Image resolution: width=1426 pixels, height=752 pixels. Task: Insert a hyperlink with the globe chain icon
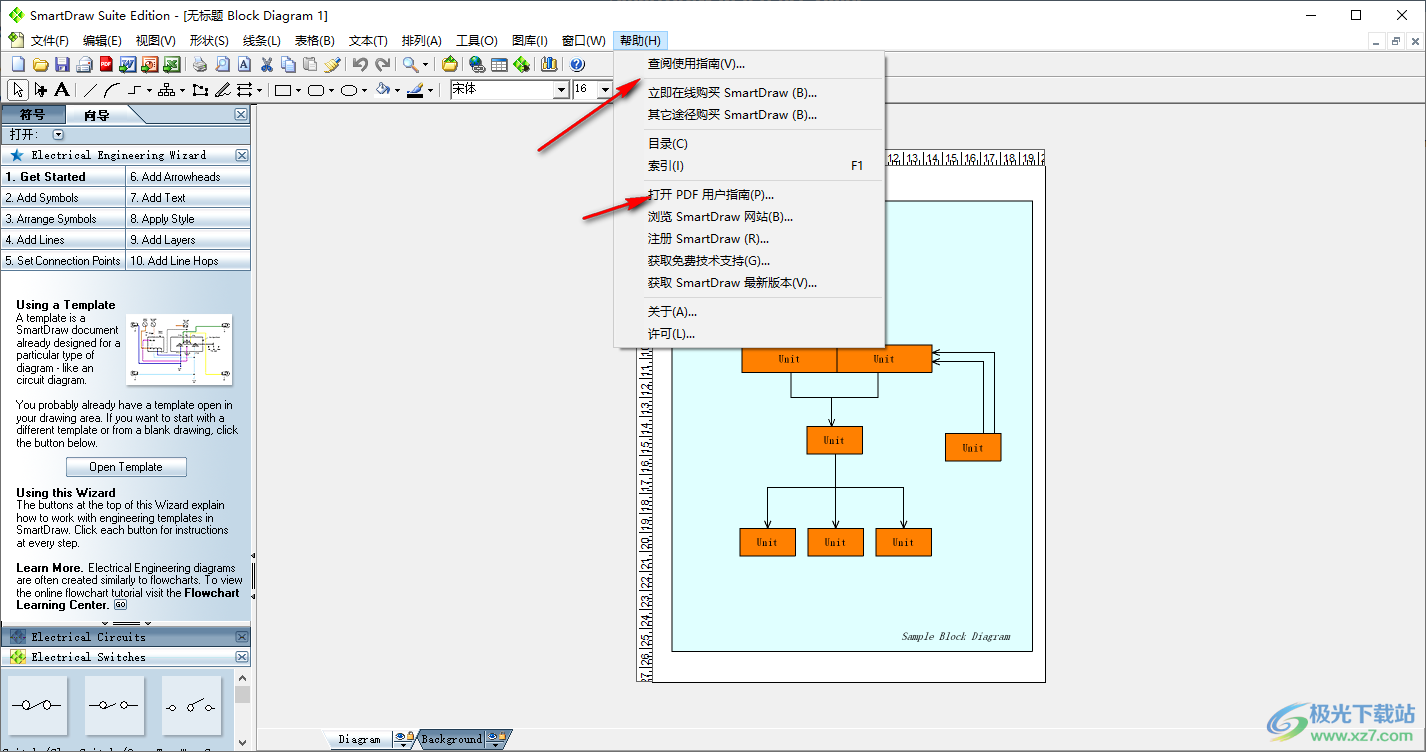(x=477, y=64)
